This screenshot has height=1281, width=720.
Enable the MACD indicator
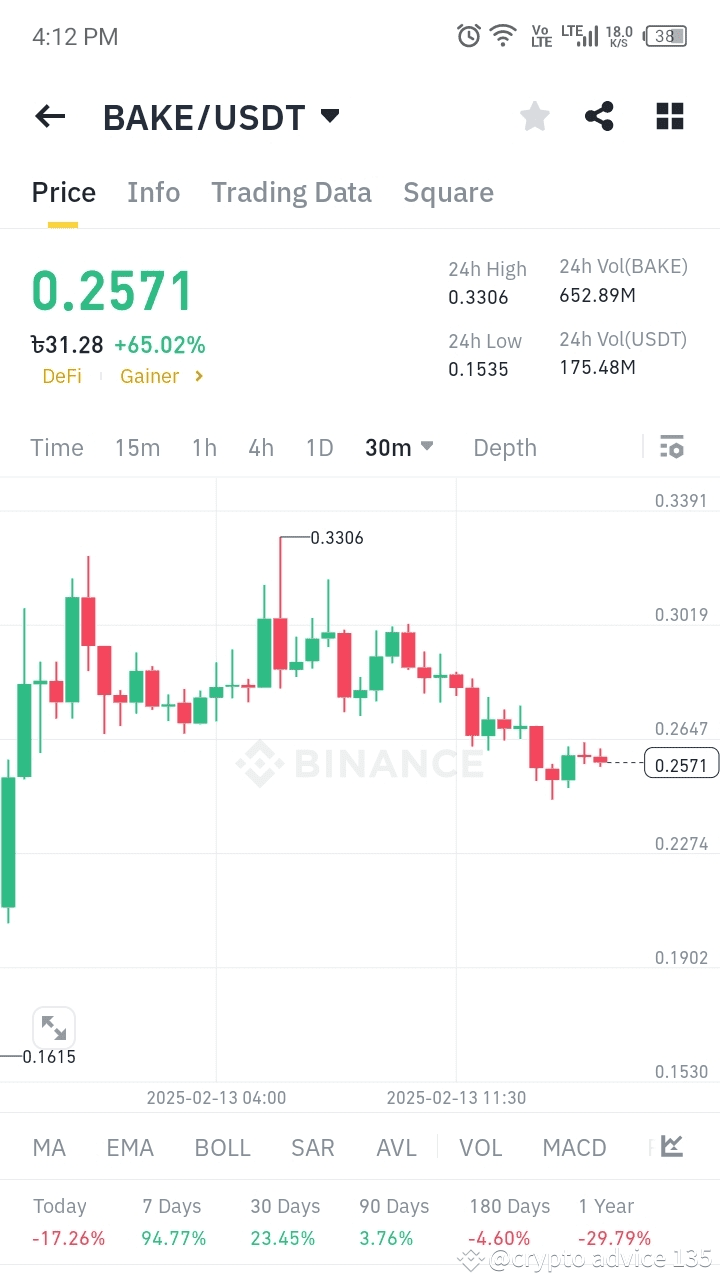pyautogui.click(x=574, y=1147)
